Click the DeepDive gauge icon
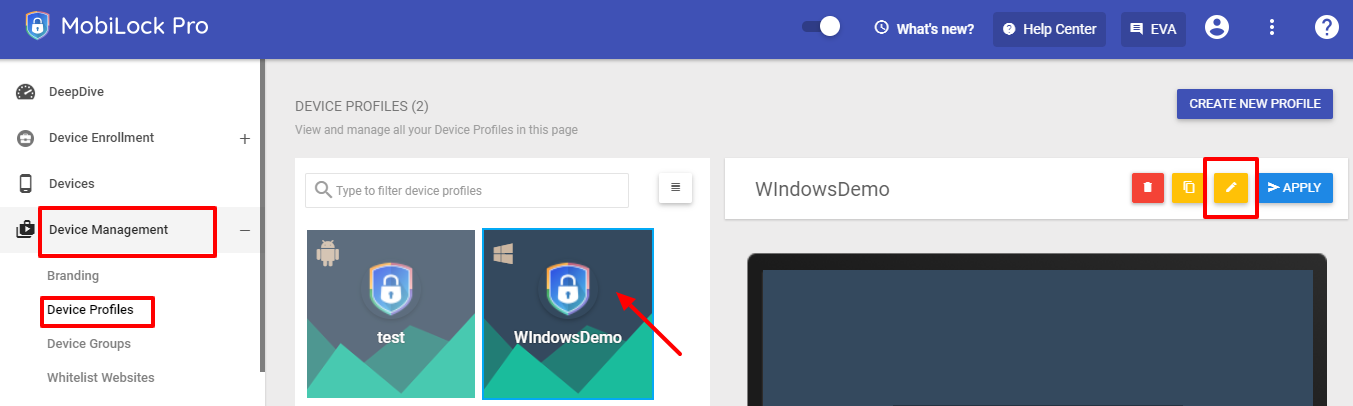Screen dimensions: 1353x406 click(26, 92)
